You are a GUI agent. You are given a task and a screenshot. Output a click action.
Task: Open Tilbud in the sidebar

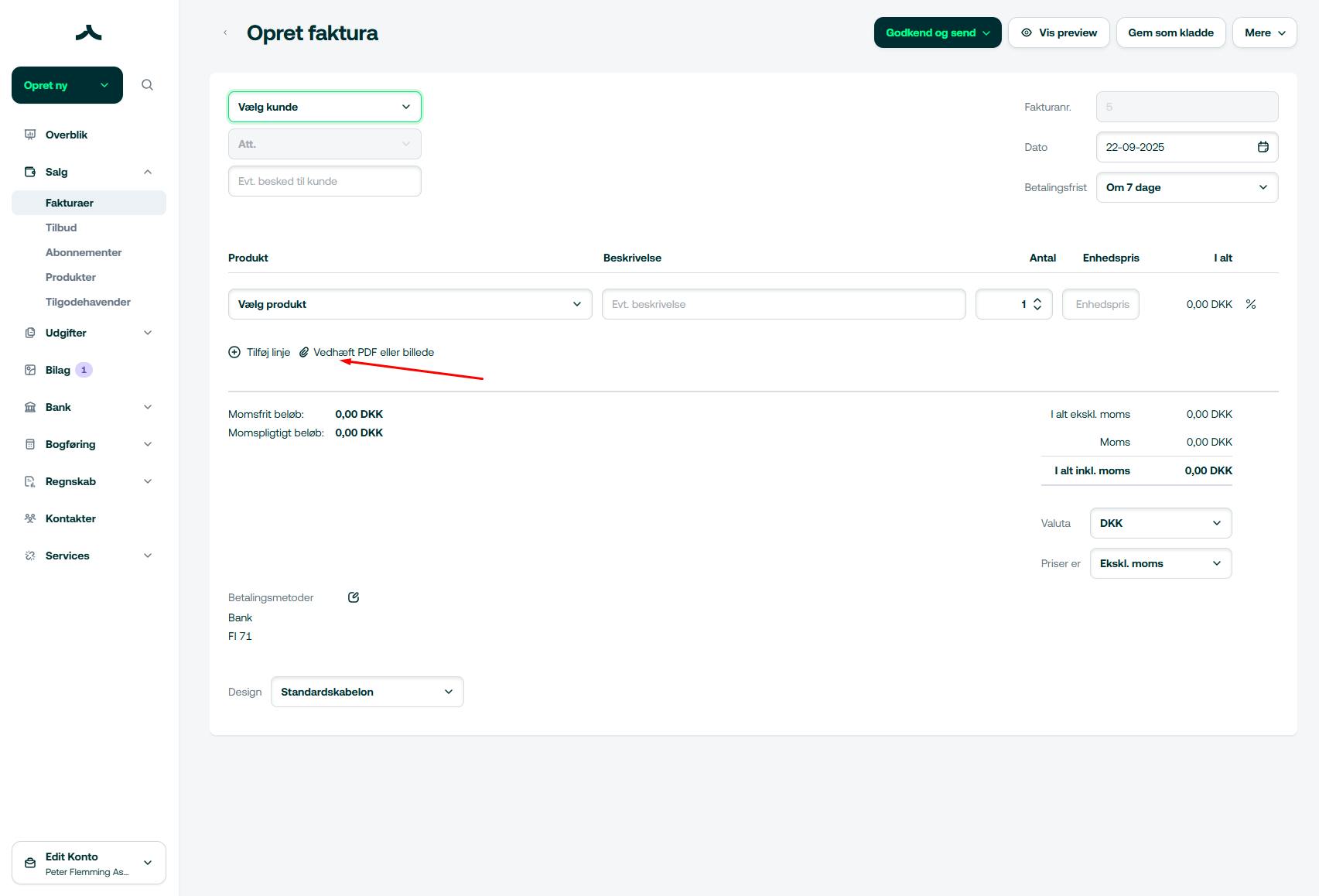(61, 227)
